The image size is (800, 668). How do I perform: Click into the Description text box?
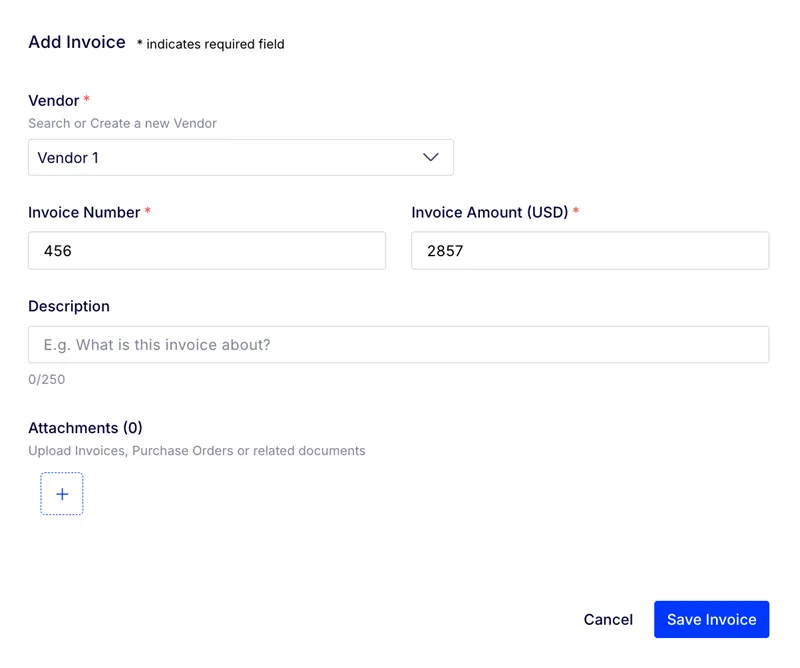398,345
